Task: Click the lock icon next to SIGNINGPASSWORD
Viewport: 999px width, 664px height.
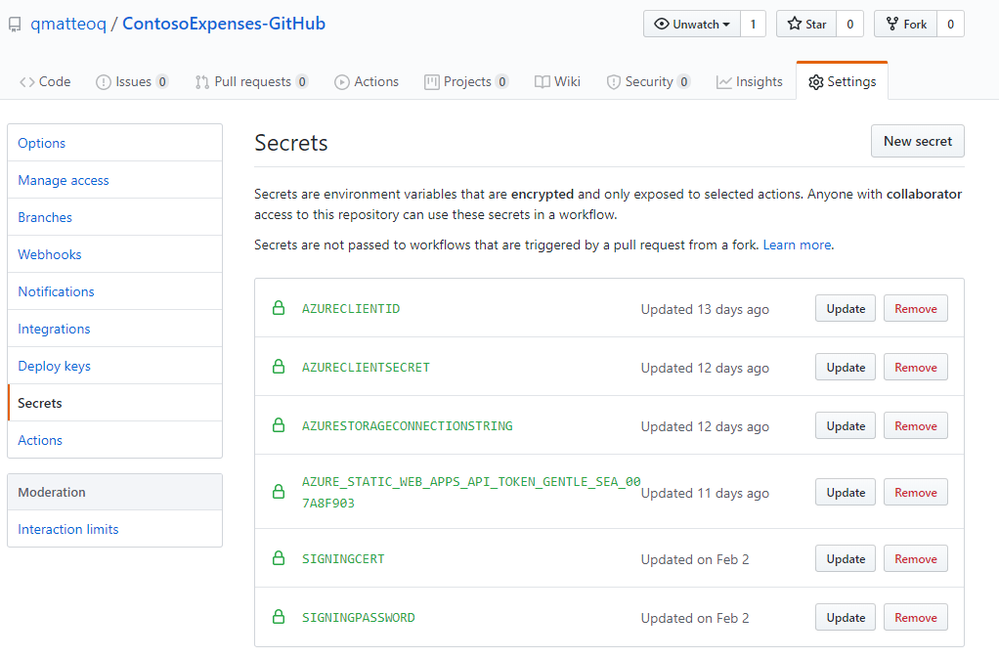Action: point(278,617)
